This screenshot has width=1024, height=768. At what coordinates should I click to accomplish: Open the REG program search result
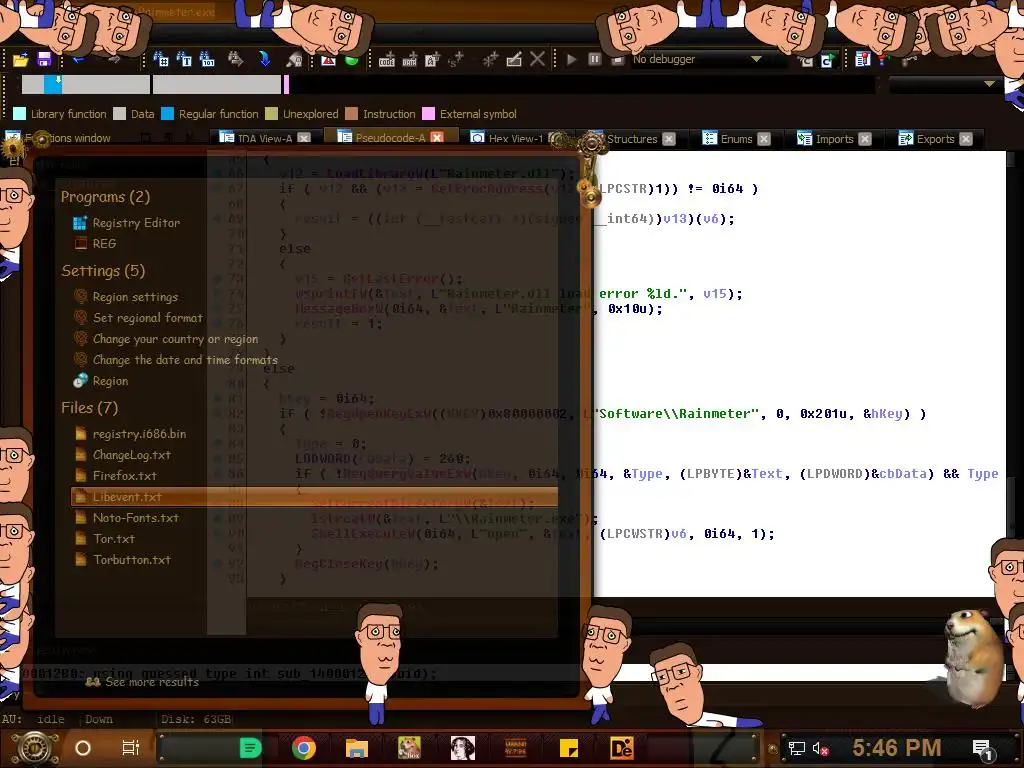coord(104,244)
